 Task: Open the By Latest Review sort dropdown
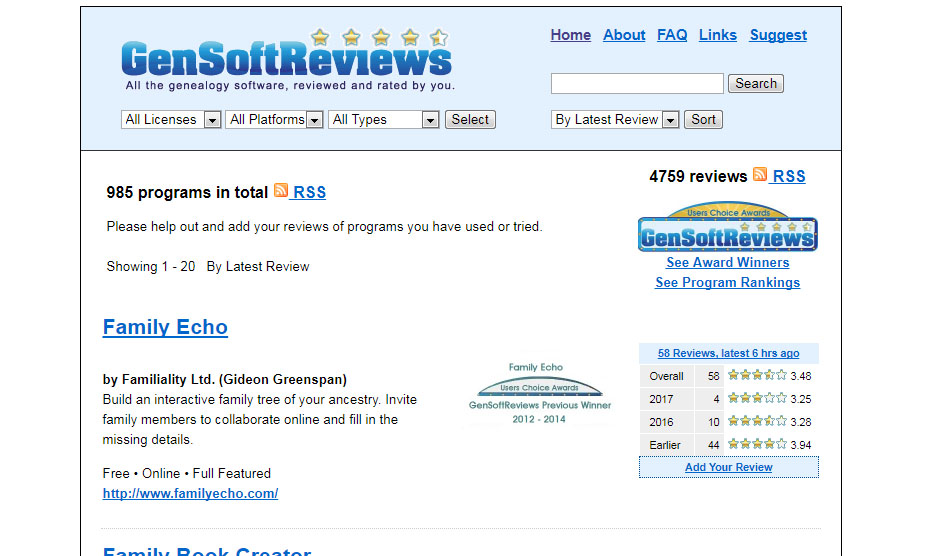pos(615,120)
